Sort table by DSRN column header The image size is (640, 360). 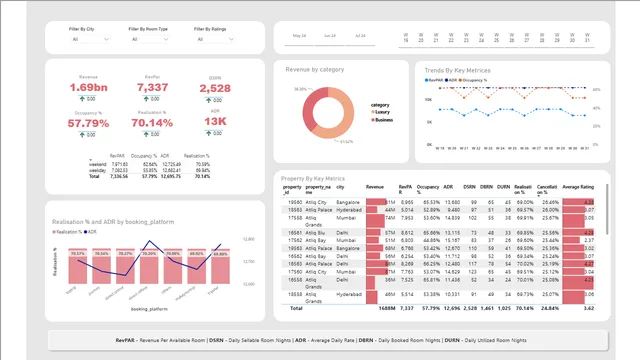coord(469,187)
